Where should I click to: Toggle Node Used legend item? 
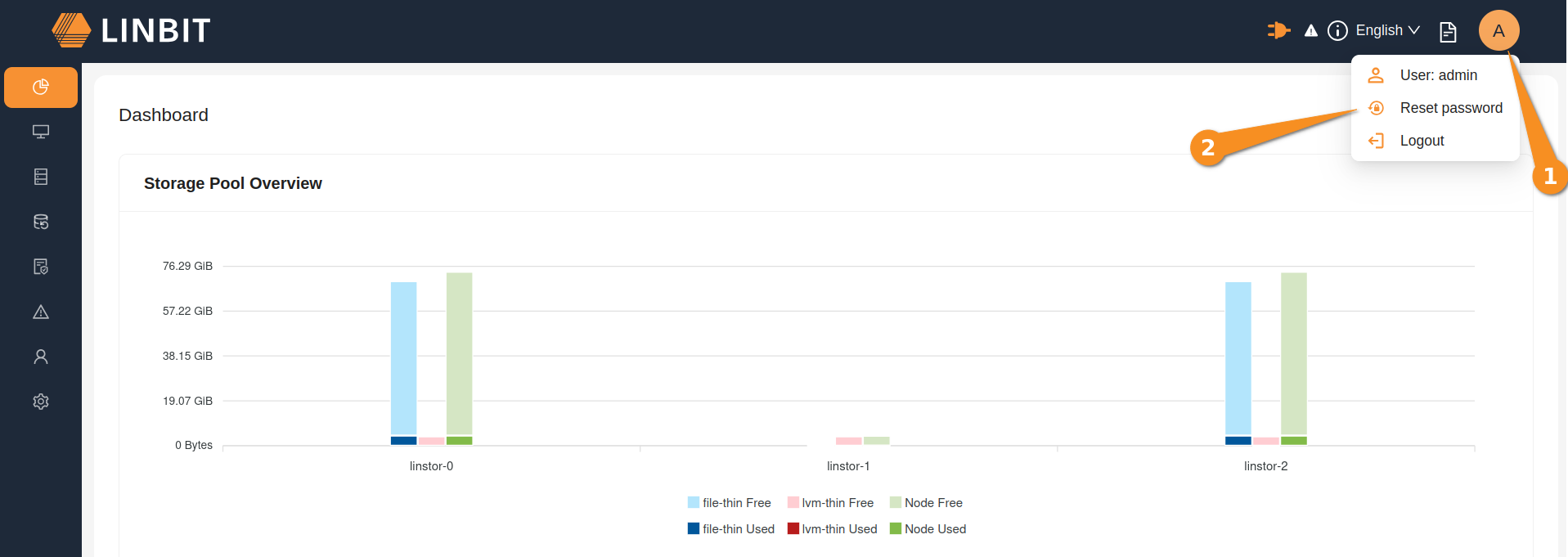coord(928,529)
